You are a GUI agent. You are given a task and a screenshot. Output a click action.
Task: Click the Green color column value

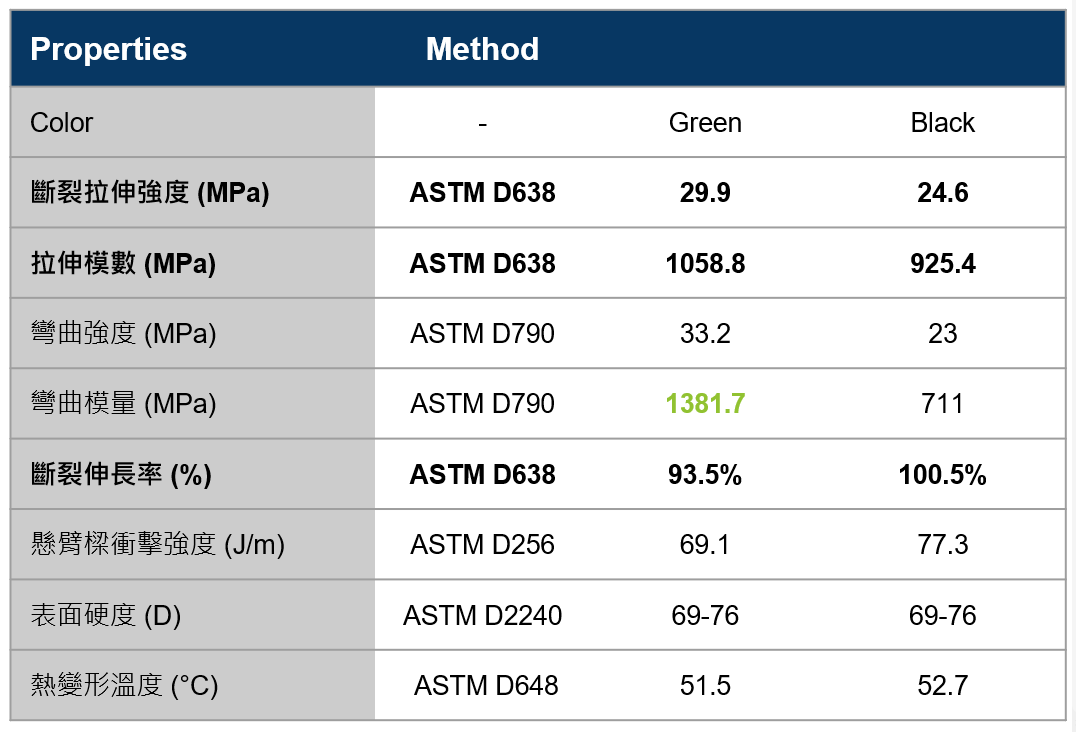[705, 123]
